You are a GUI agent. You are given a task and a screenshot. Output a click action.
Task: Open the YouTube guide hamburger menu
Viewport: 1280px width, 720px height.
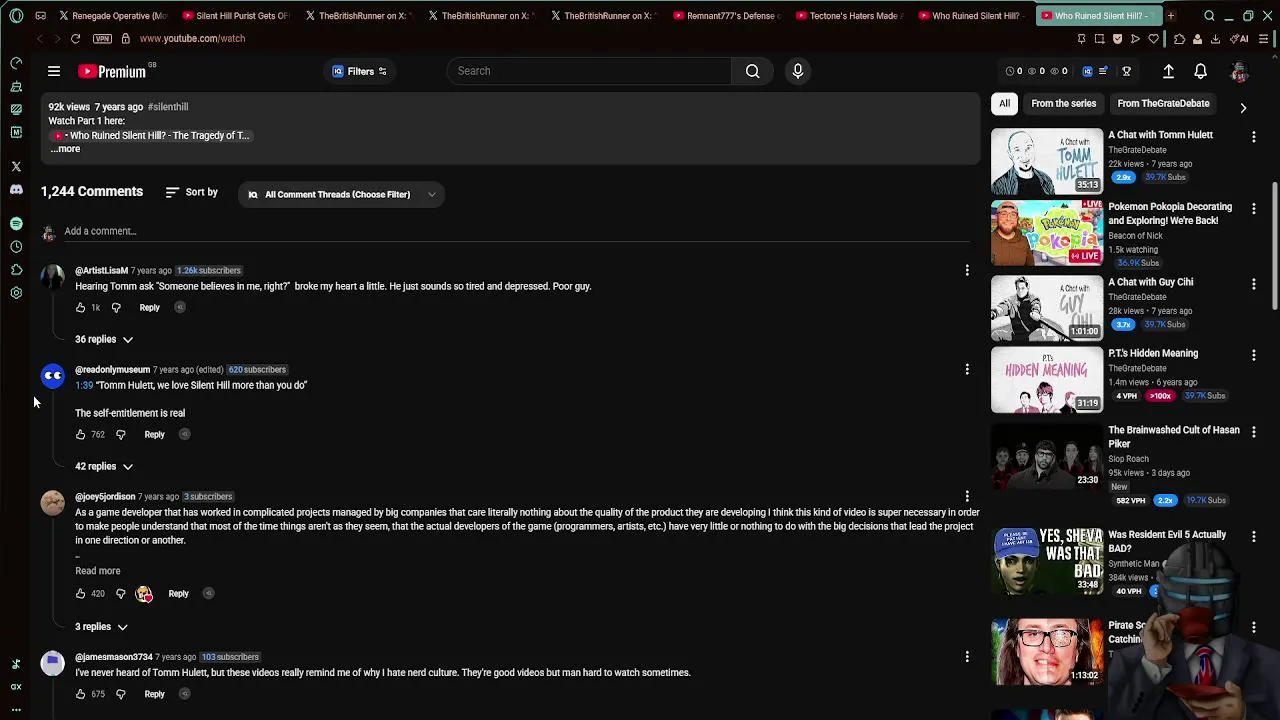(x=54, y=71)
